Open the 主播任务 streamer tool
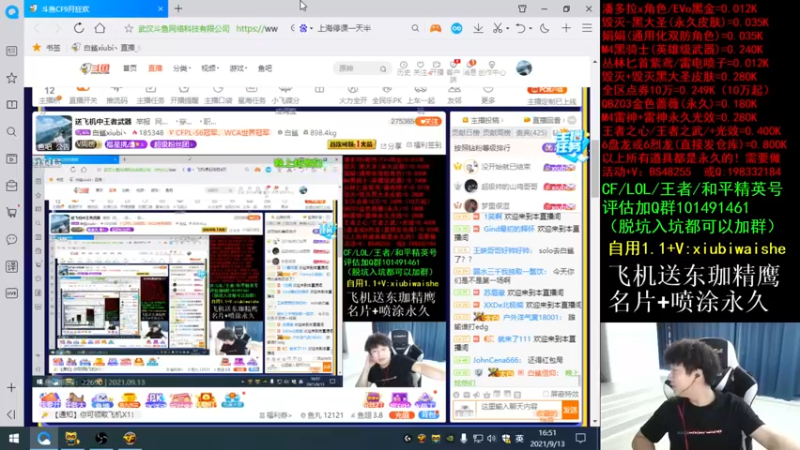 150,95
